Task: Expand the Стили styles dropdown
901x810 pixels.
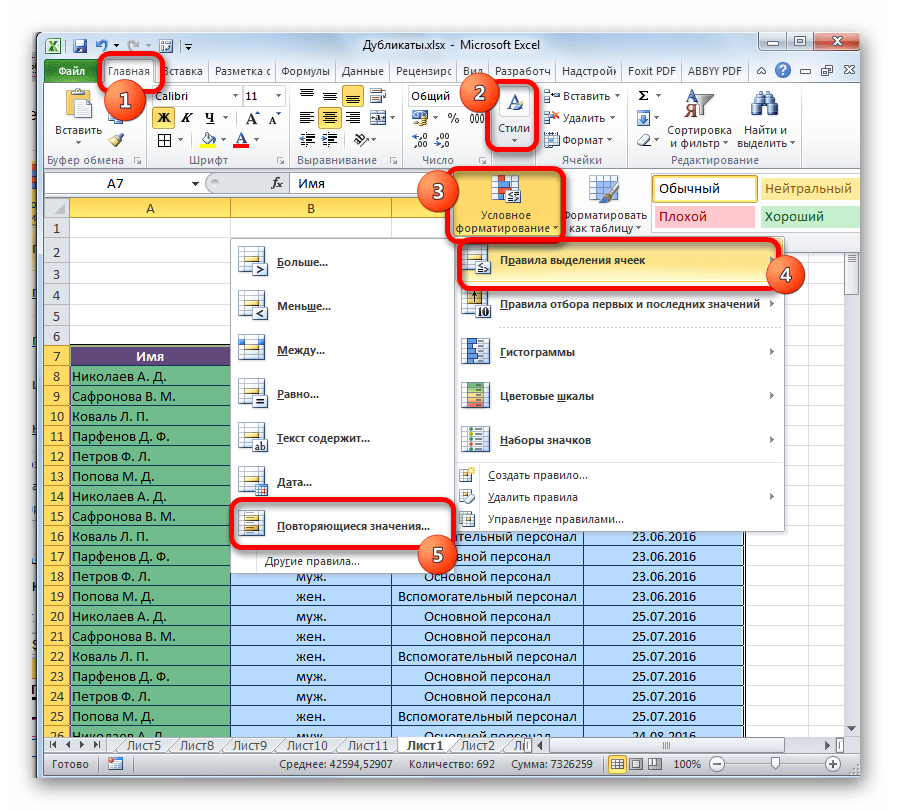Action: (514, 118)
